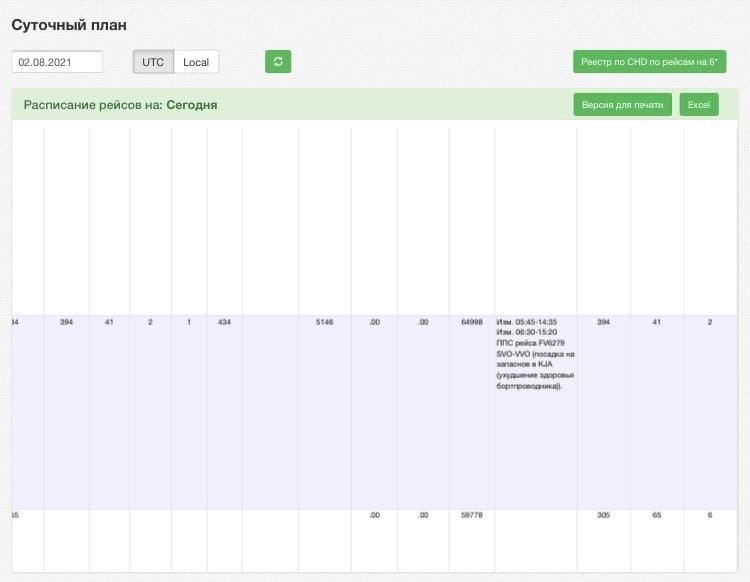The width and height of the screenshot is (750, 582).
Task: Open Реестр по CHD по рейсам report
Action: tap(650, 62)
